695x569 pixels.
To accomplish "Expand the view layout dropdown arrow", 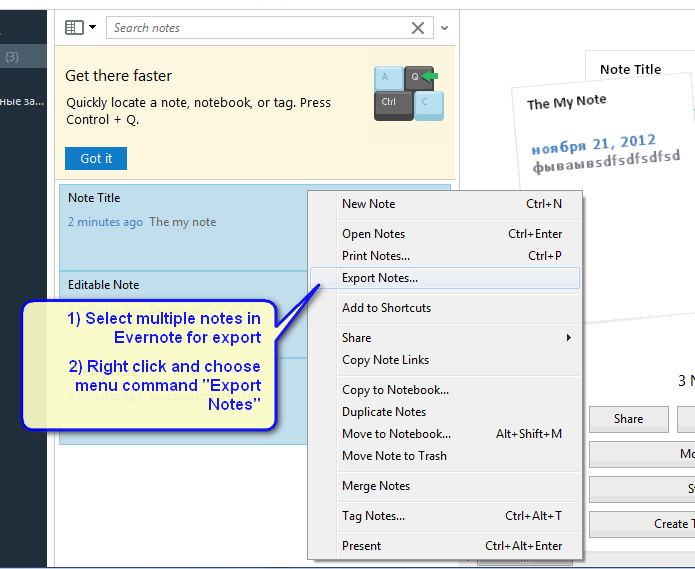I will click(x=92, y=27).
